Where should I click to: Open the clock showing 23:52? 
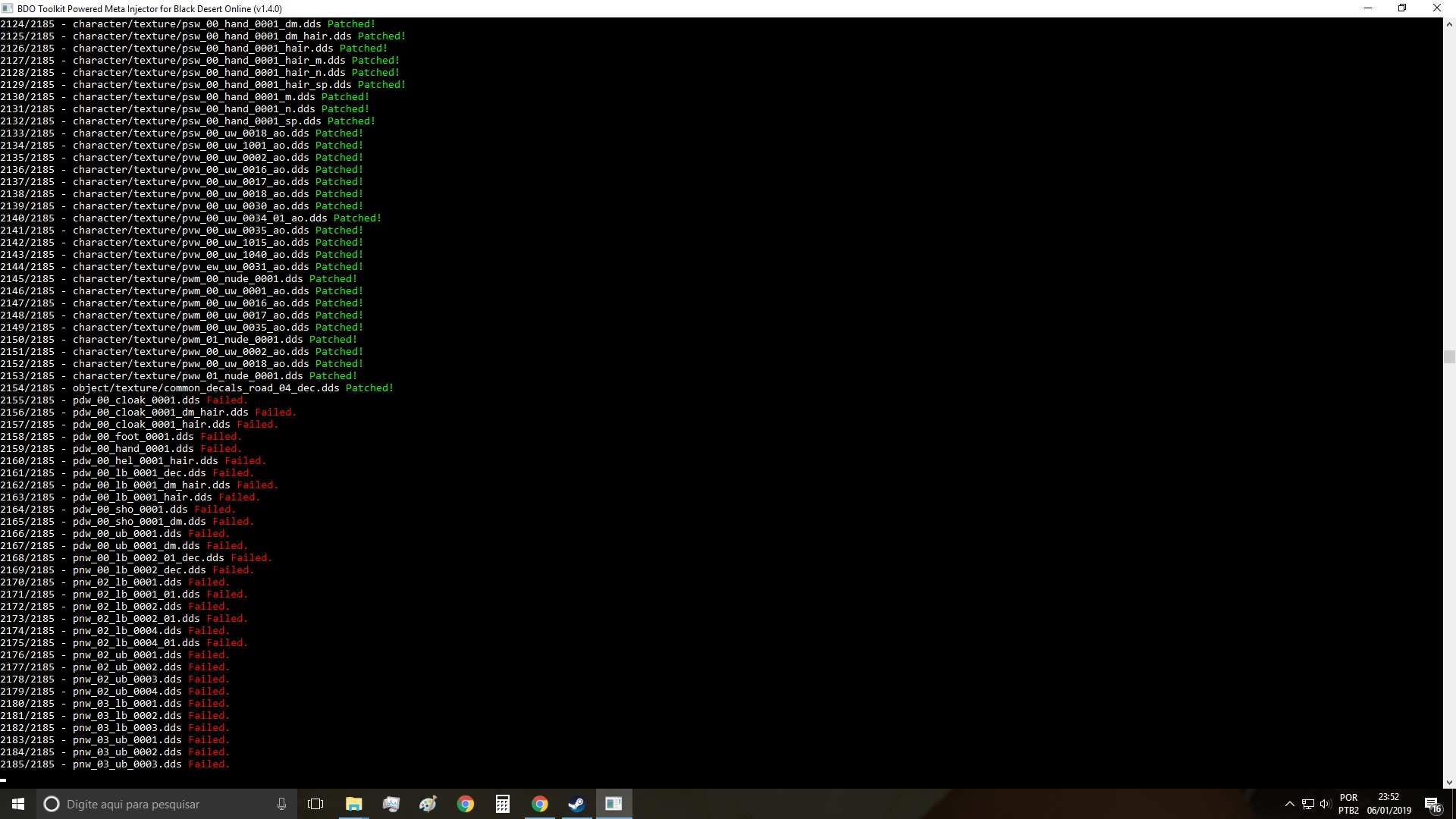(x=1389, y=804)
